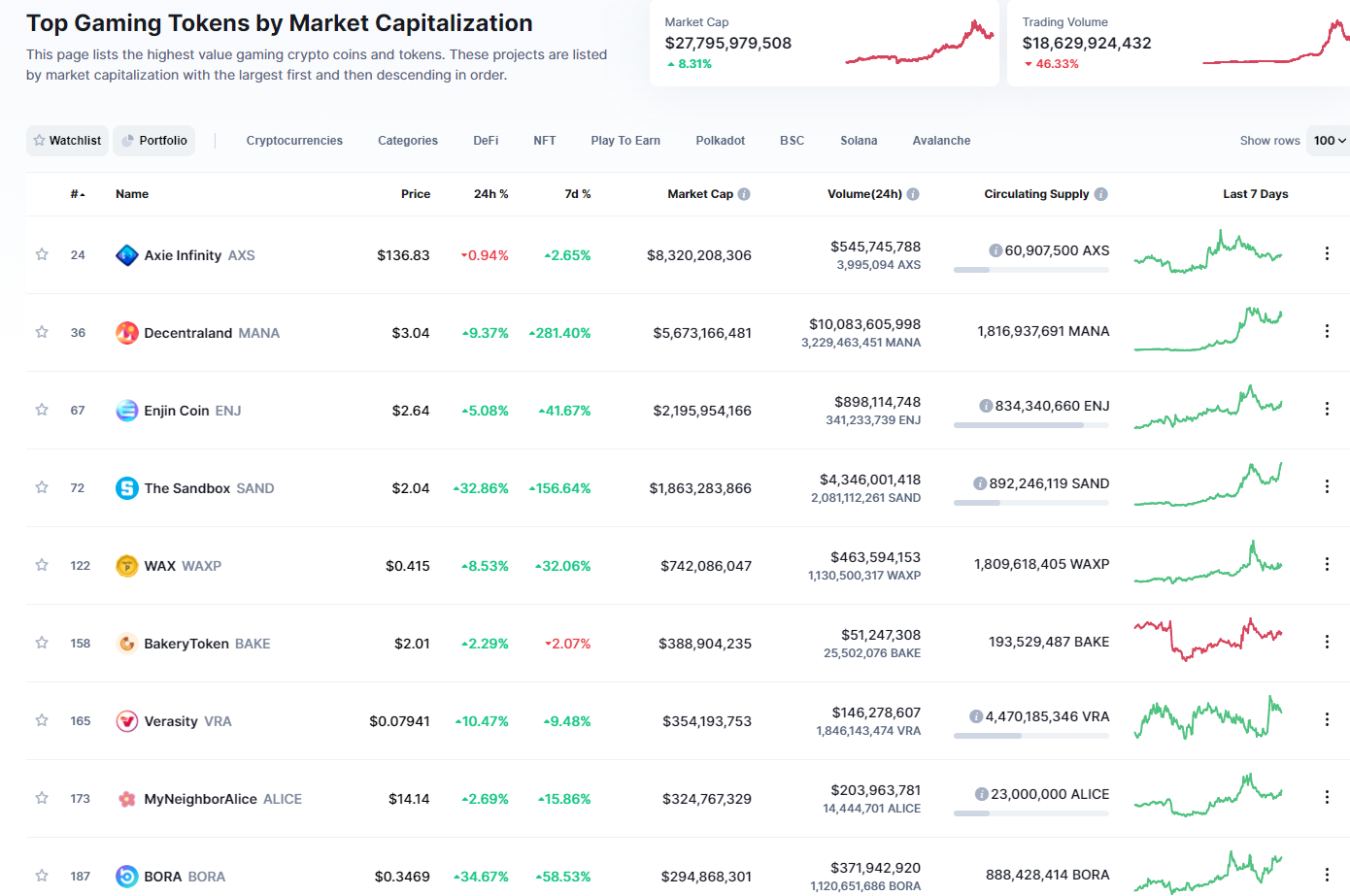This screenshot has height=896, width=1350.
Task: Open the Solana tab
Action: [859, 141]
